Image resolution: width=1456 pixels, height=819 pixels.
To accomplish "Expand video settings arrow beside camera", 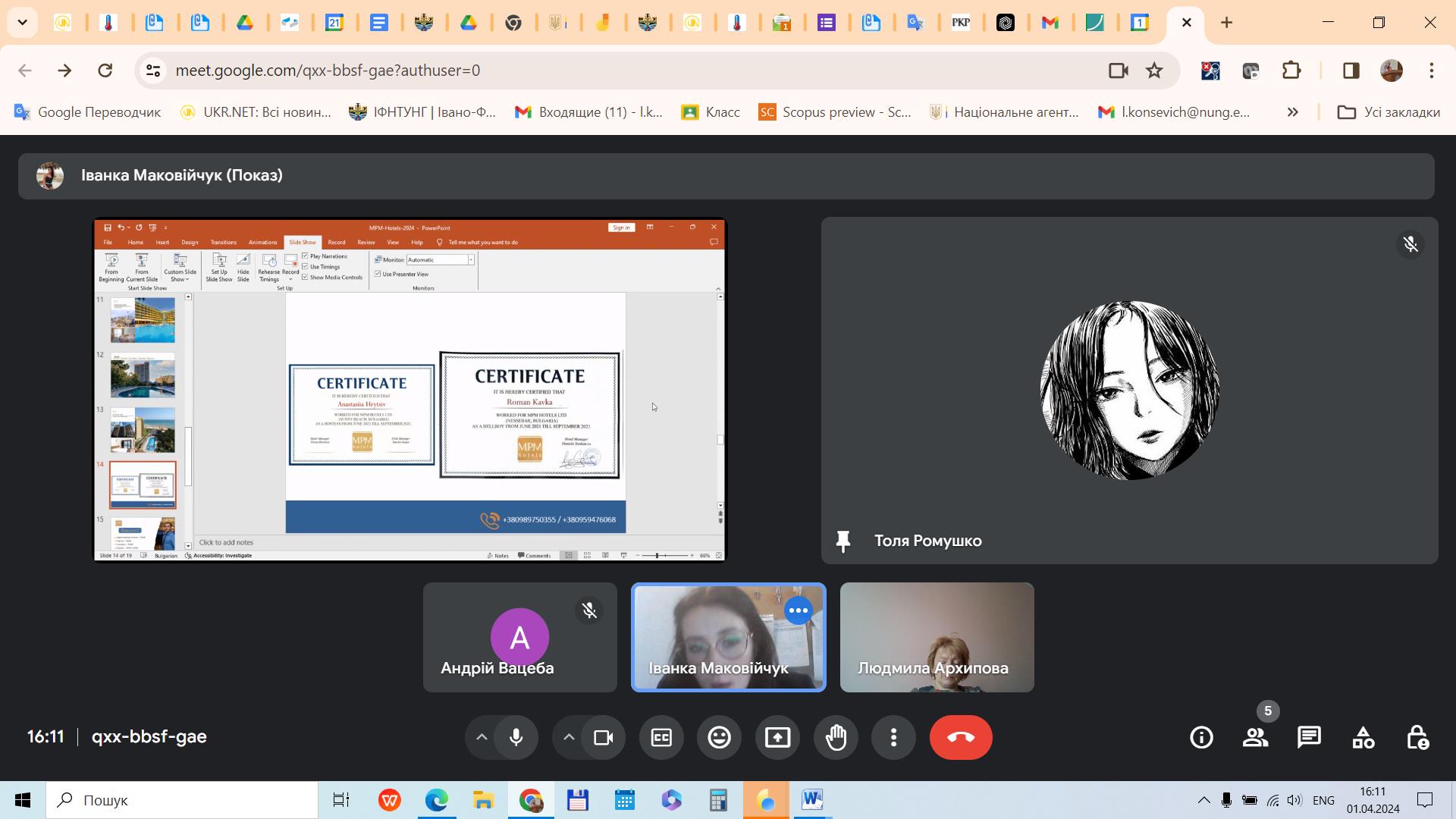I will (x=569, y=737).
